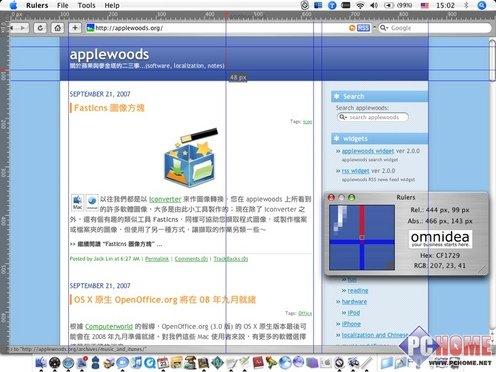496x372 pixels.
Task: Click the applewoods.org site favicon
Action: click(90, 28)
